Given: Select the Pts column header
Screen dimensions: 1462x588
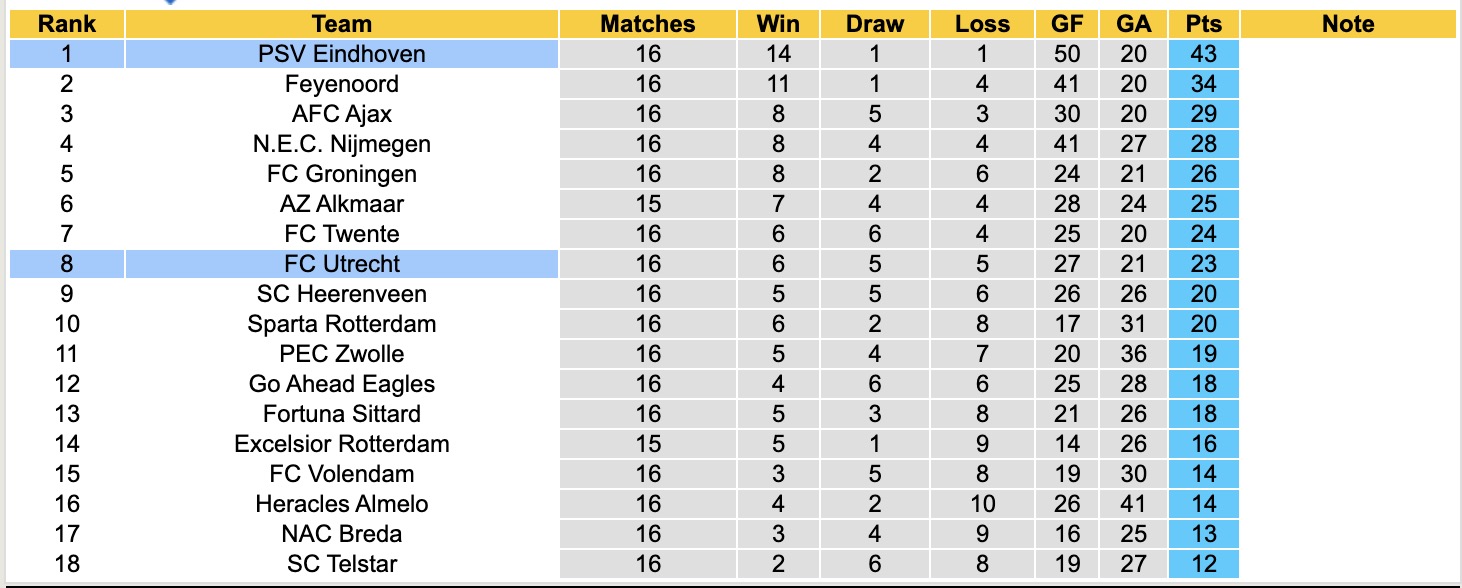Looking at the screenshot, I should 1203,24.
